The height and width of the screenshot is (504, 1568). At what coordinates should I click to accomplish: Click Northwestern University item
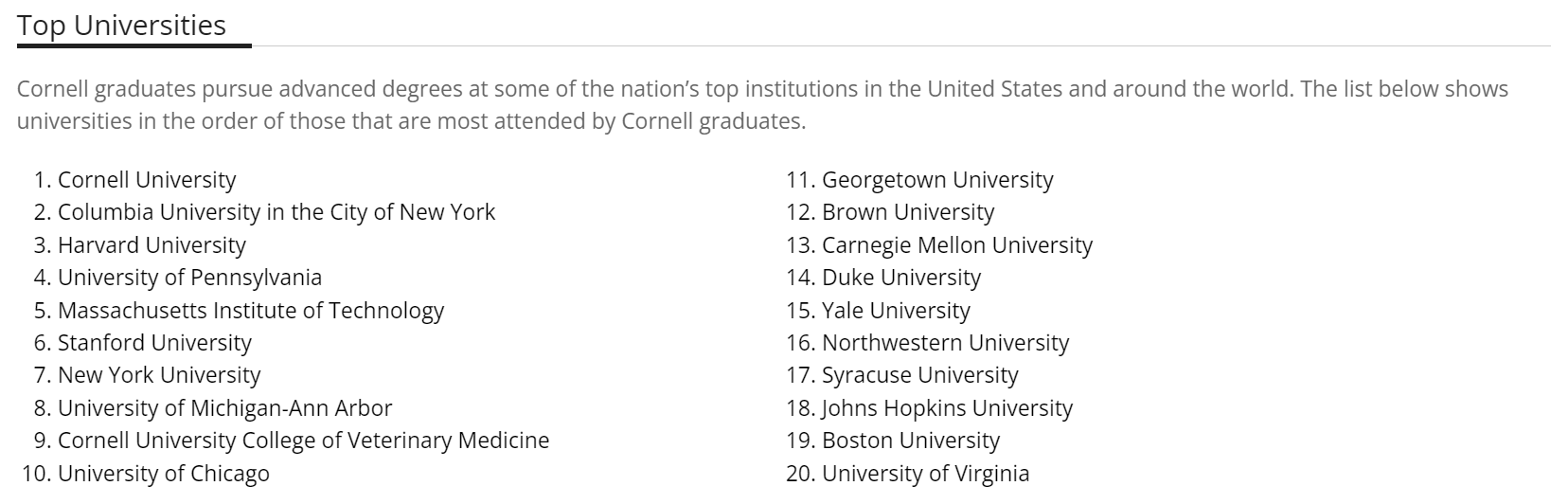click(x=945, y=343)
